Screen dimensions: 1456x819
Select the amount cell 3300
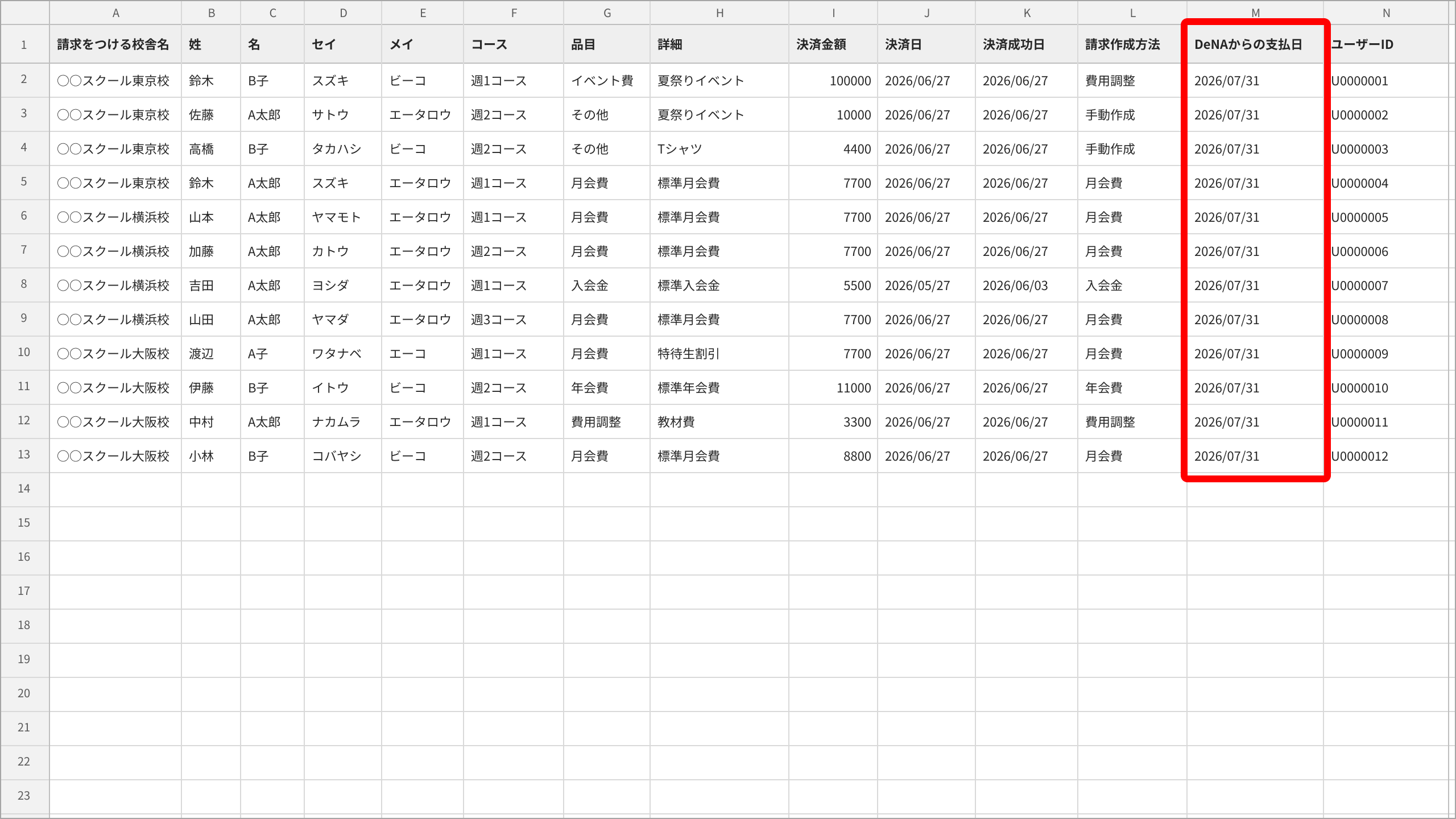tap(833, 422)
